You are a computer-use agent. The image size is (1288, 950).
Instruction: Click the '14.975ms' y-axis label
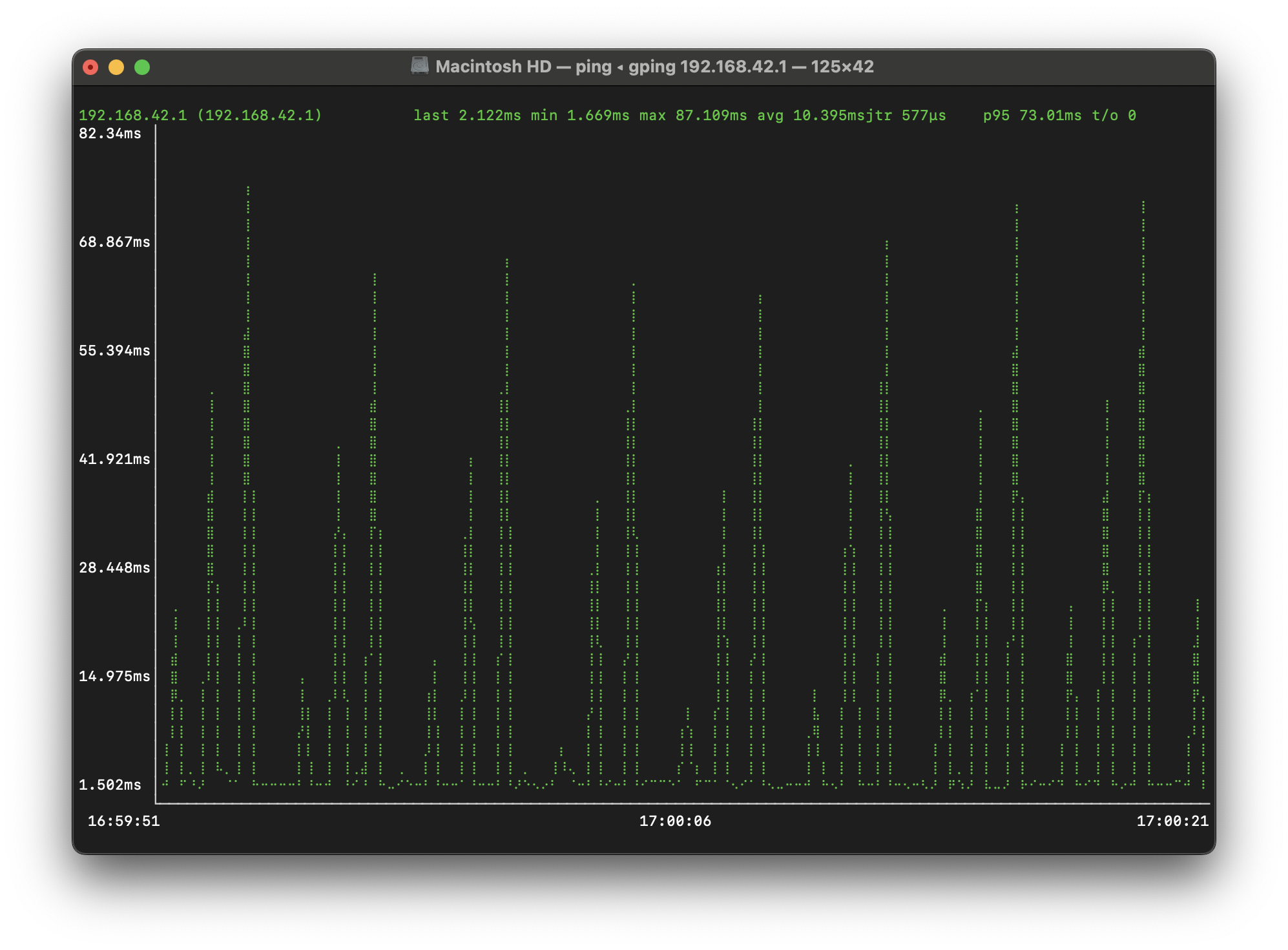(114, 677)
